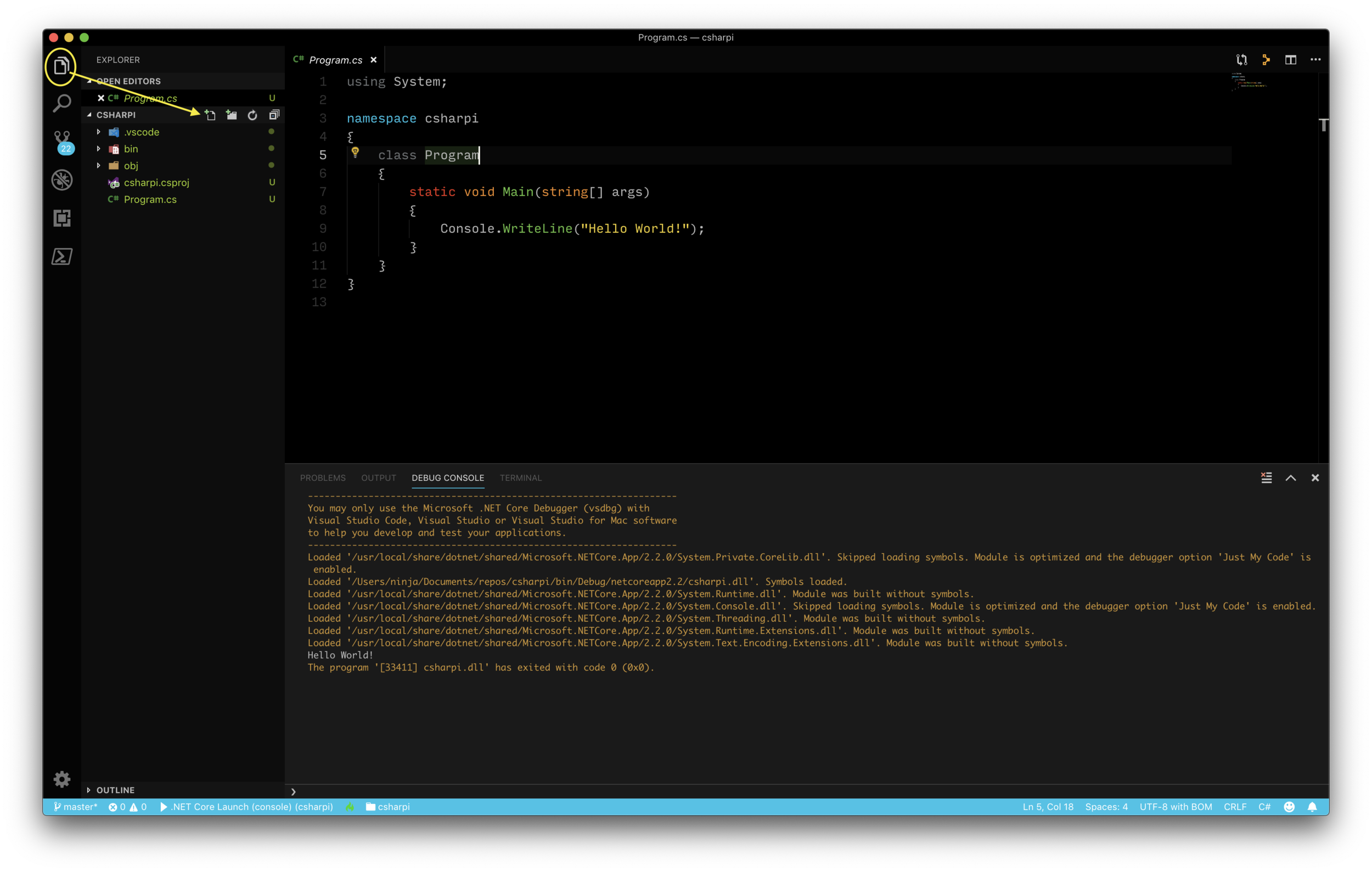Open the Search view in activity bar
The height and width of the screenshot is (872, 1372).
coord(61,104)
